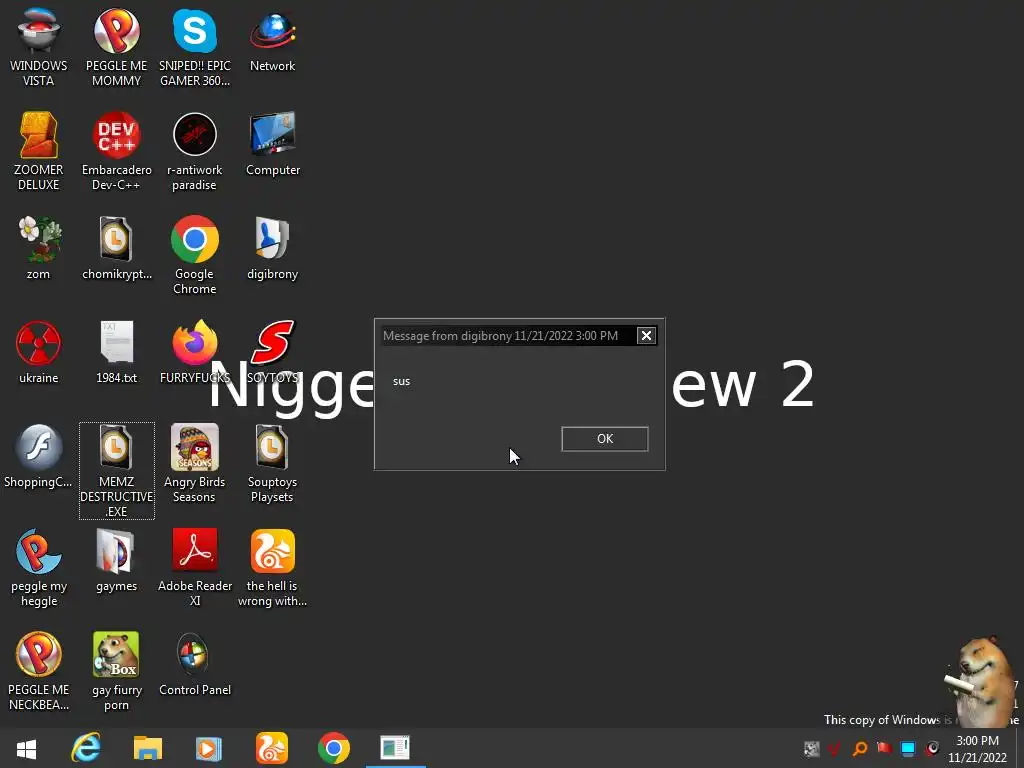Select the chomikrypt desktop icon

116,249
